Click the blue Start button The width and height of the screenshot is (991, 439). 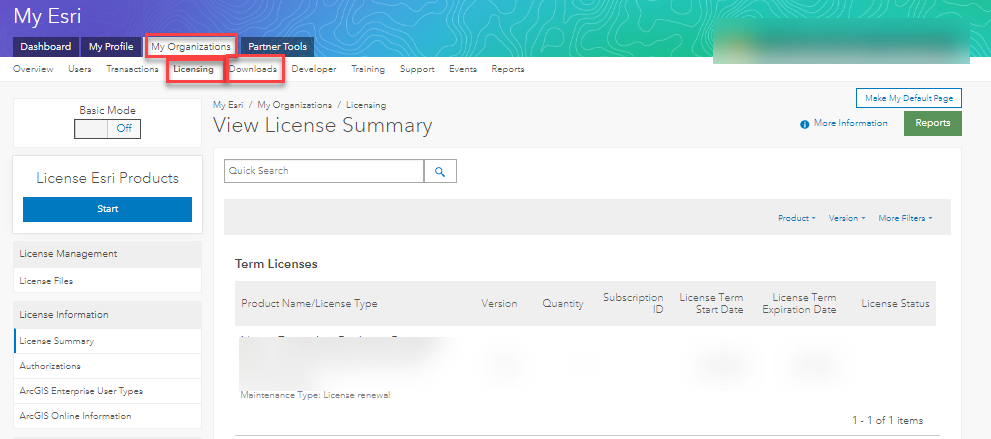point(107,209)
